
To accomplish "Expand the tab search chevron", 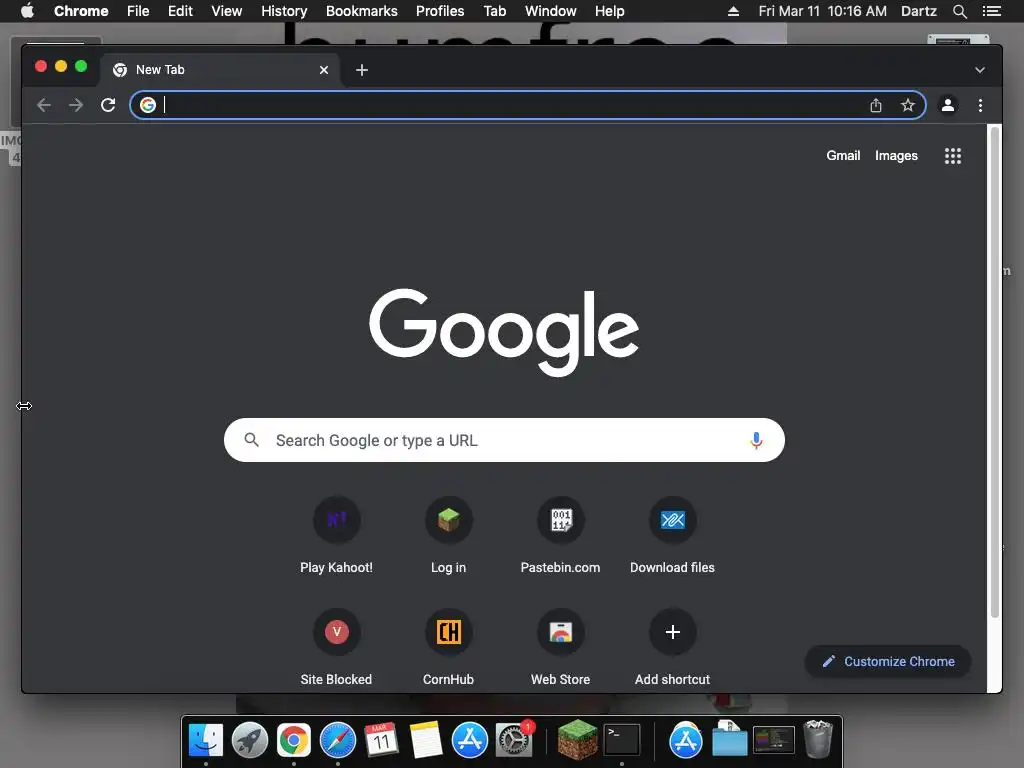I will coord(980,70).
